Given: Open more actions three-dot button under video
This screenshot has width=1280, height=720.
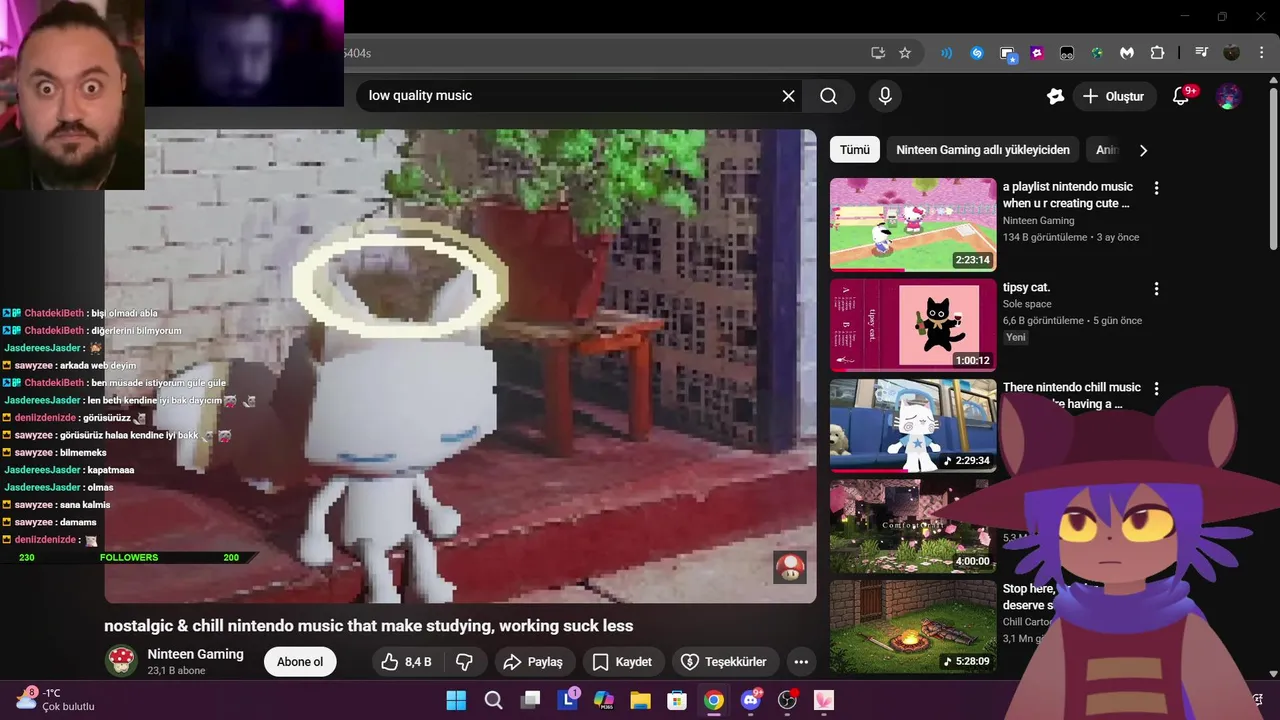Looking at the screenshot, I should (x=801, y=662).
